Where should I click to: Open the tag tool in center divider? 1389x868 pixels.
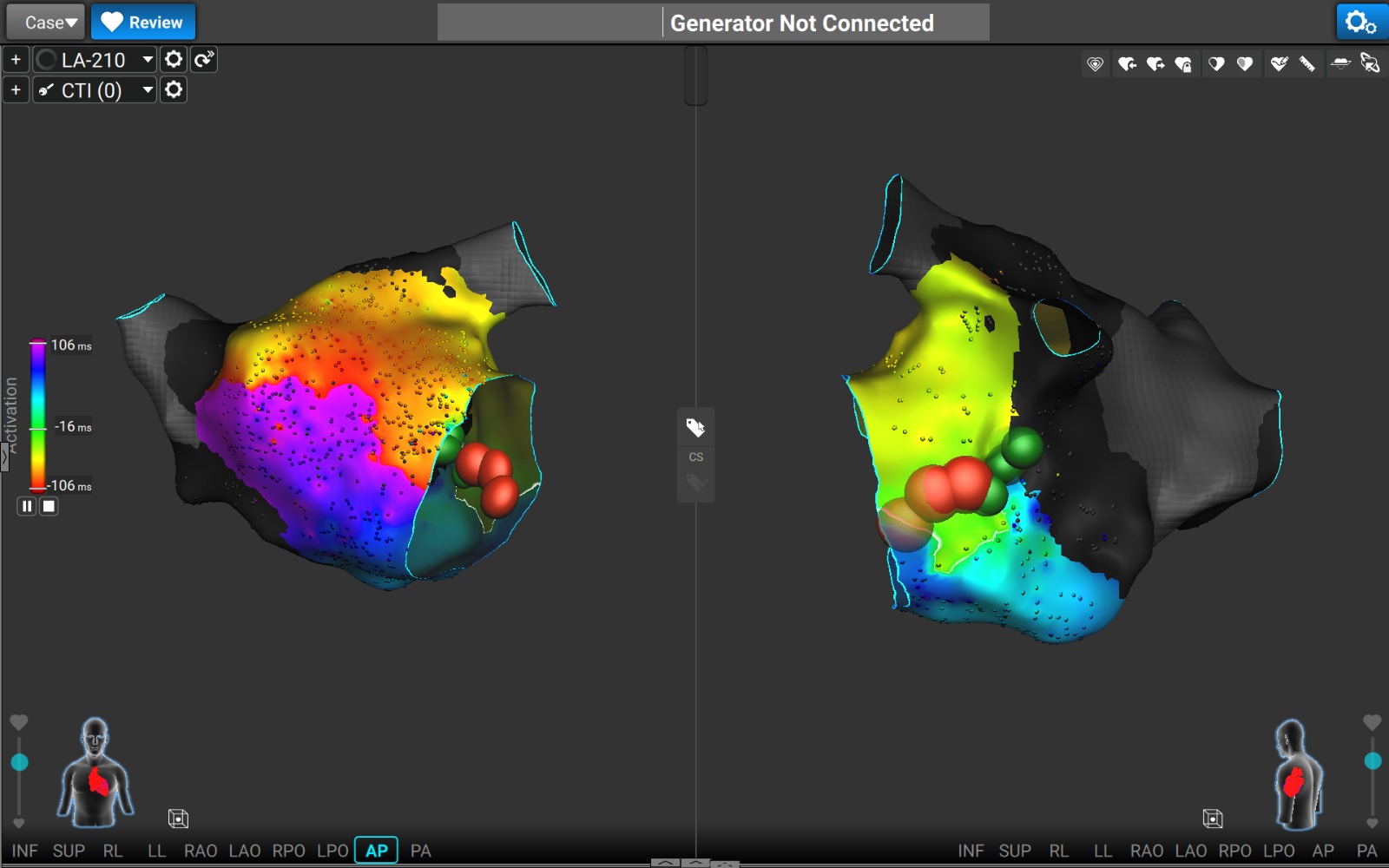(x=695, y=427)
